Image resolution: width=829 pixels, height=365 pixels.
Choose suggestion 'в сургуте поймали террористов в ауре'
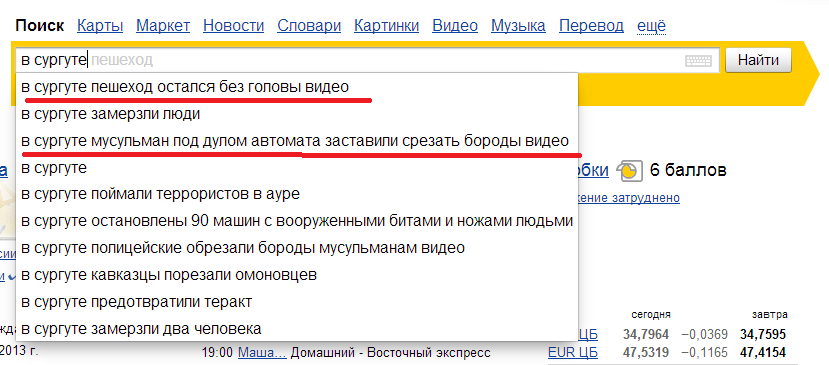click(297, 194)
